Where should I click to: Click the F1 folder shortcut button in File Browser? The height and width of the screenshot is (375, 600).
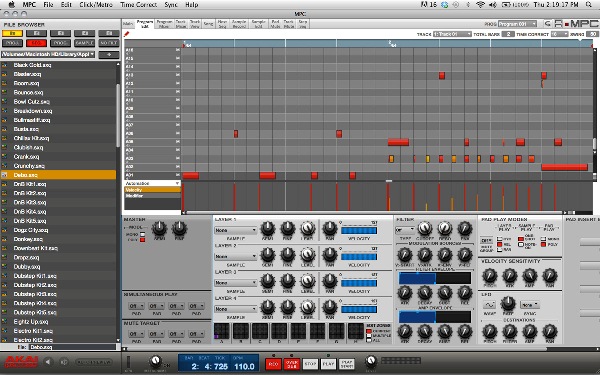coord(12,34)
